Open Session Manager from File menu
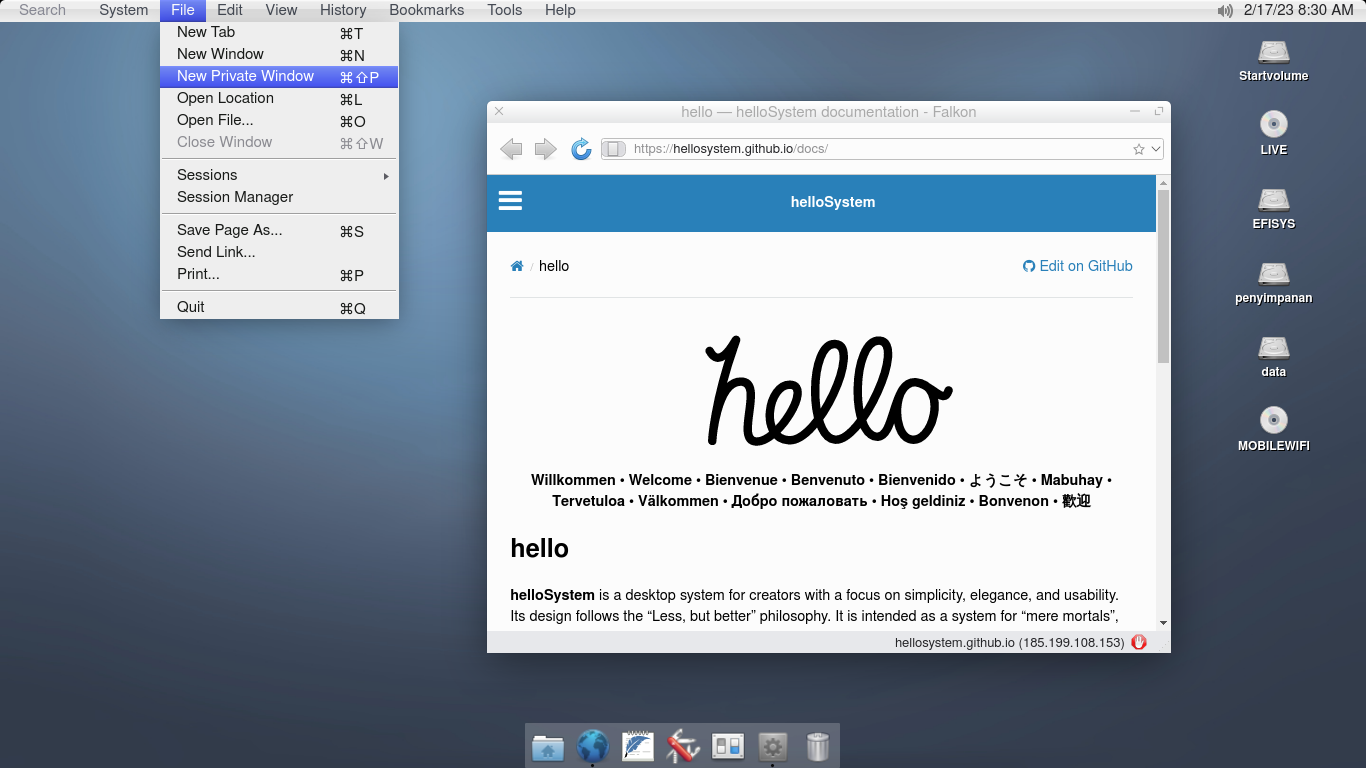Viewport: 1366px width, 768px height. (279, 197)
